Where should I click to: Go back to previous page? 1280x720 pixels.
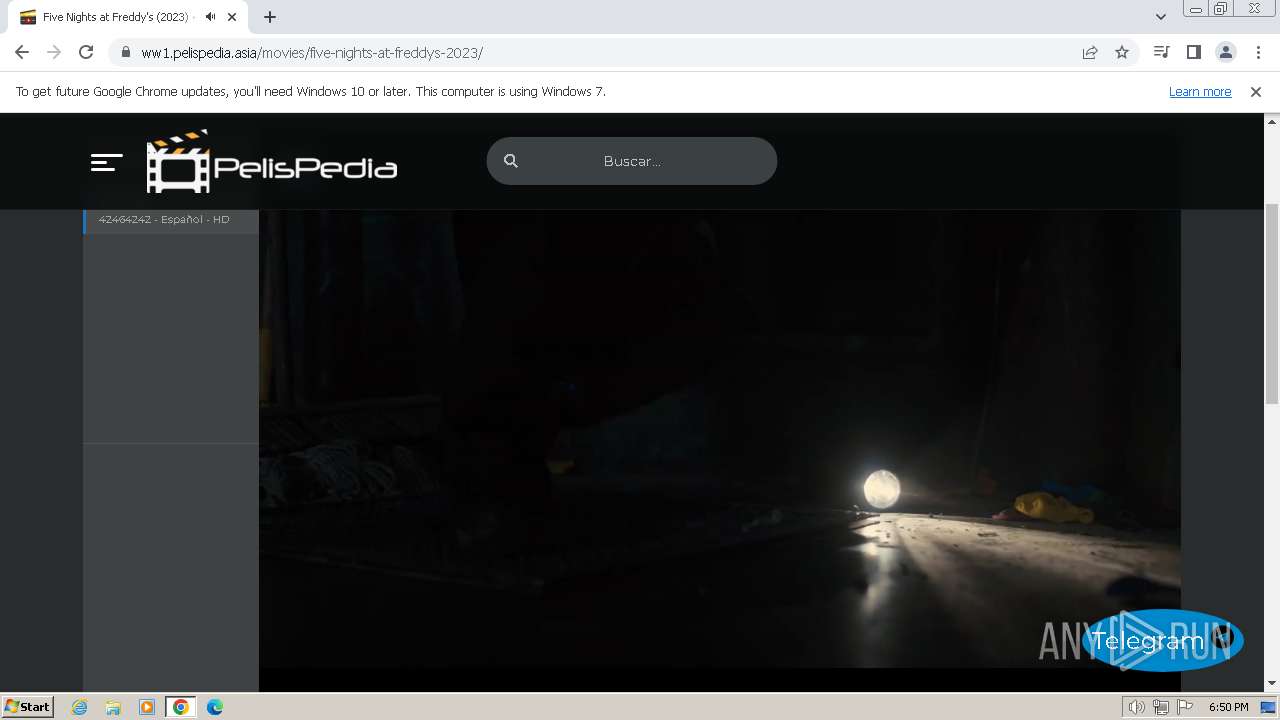point(22,52)
